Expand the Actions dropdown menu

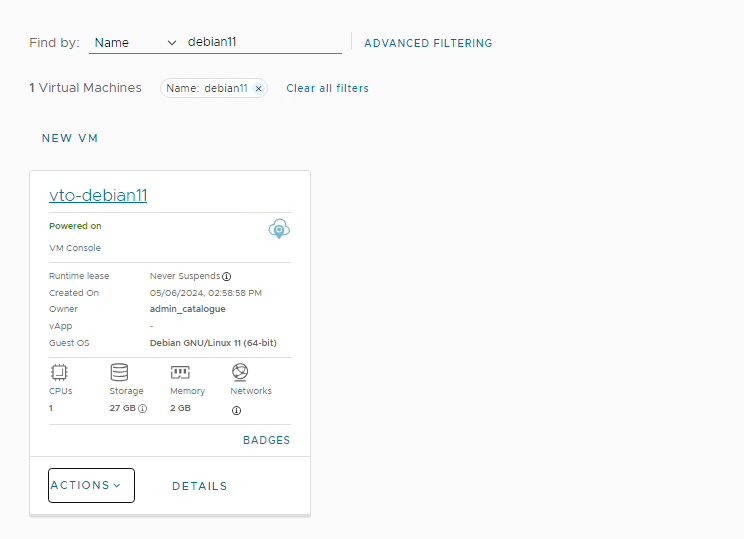[91, 485]
